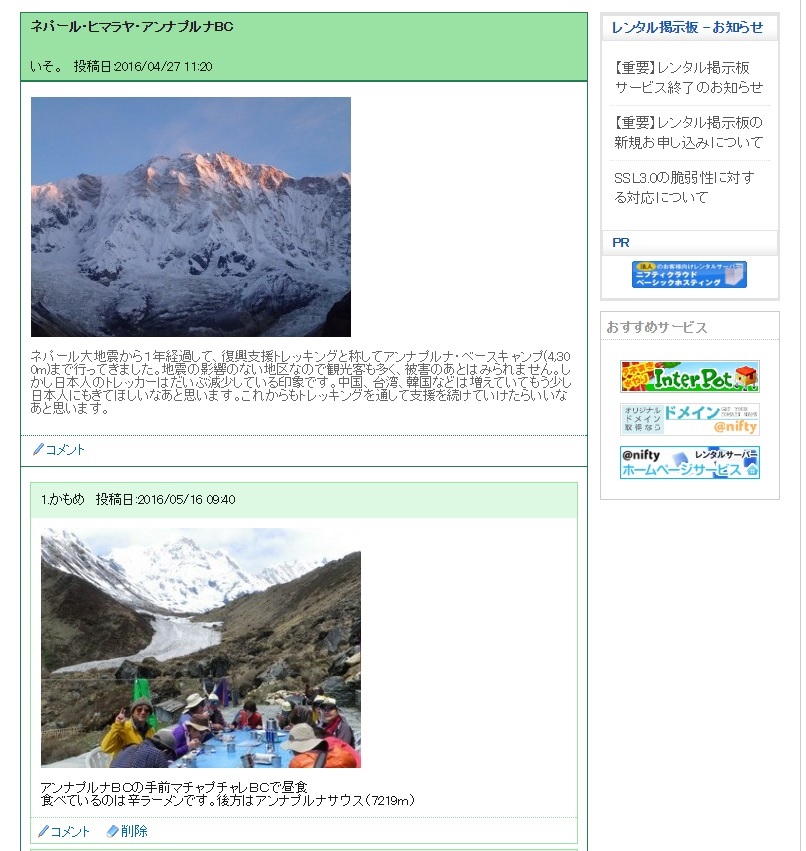Click the InterPot service banner

point(690,376)
